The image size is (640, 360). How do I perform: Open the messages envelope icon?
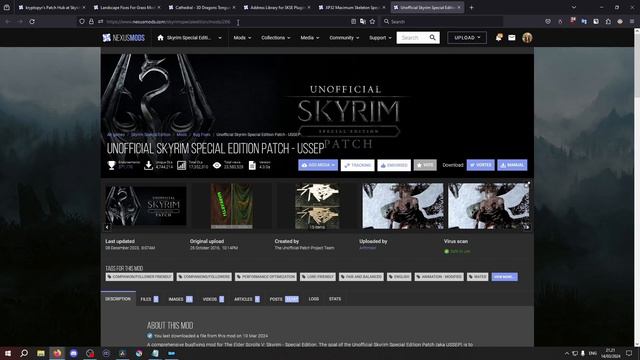(x=511, y=38)
